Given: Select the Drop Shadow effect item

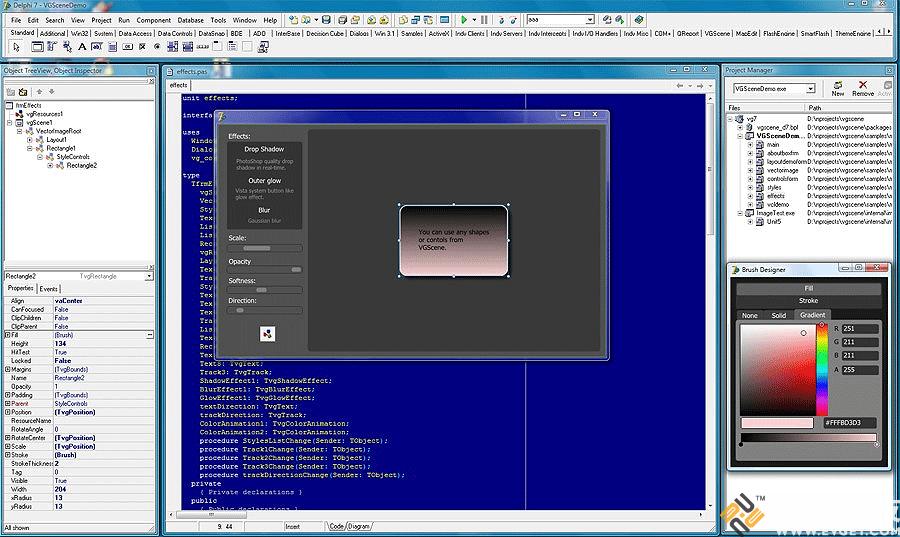Looking at the screenshot, I should 264,149.
